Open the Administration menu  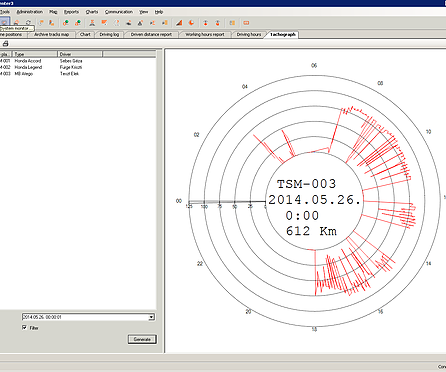click(30, 12)
